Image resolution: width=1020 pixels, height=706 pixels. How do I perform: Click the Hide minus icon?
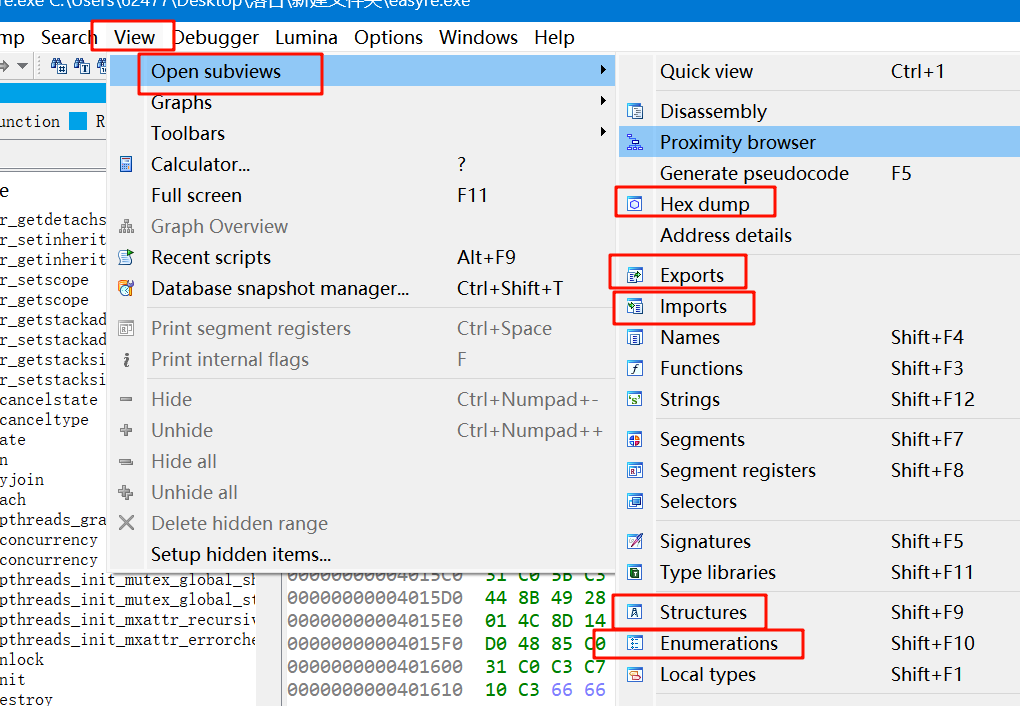point(126,399)
